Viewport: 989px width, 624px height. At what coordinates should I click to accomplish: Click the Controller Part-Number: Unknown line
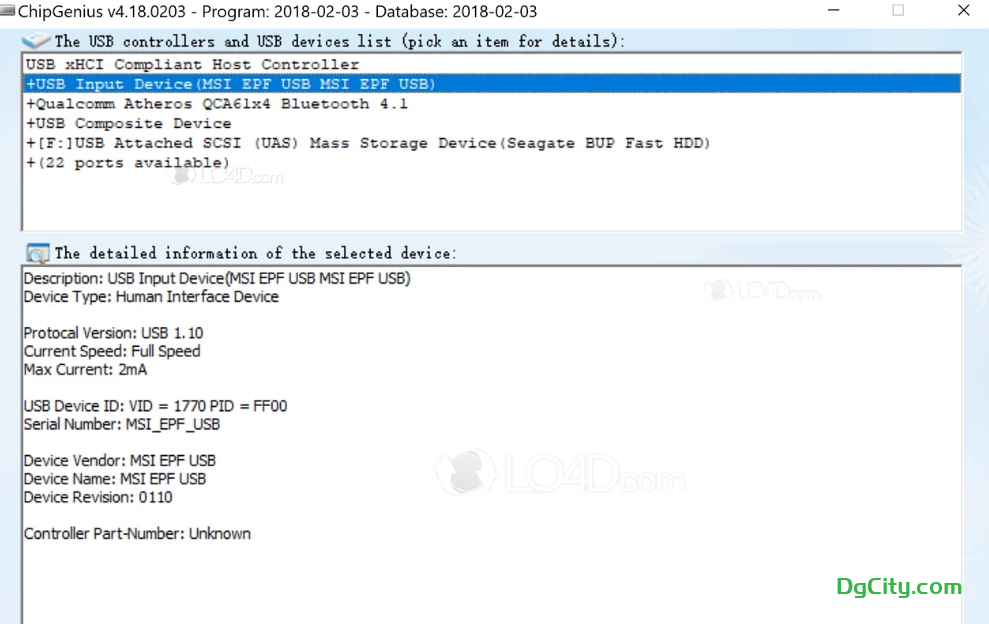[x=137, y=533]
